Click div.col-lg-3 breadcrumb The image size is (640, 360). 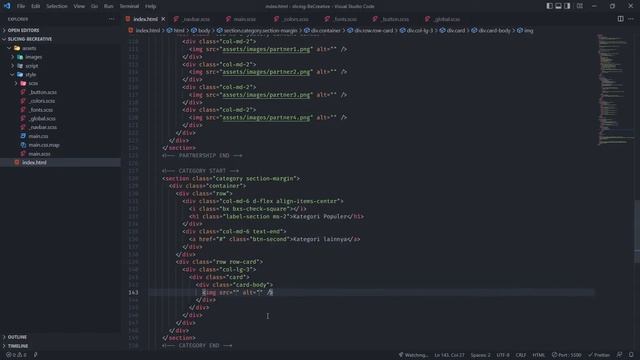point(416,31)
